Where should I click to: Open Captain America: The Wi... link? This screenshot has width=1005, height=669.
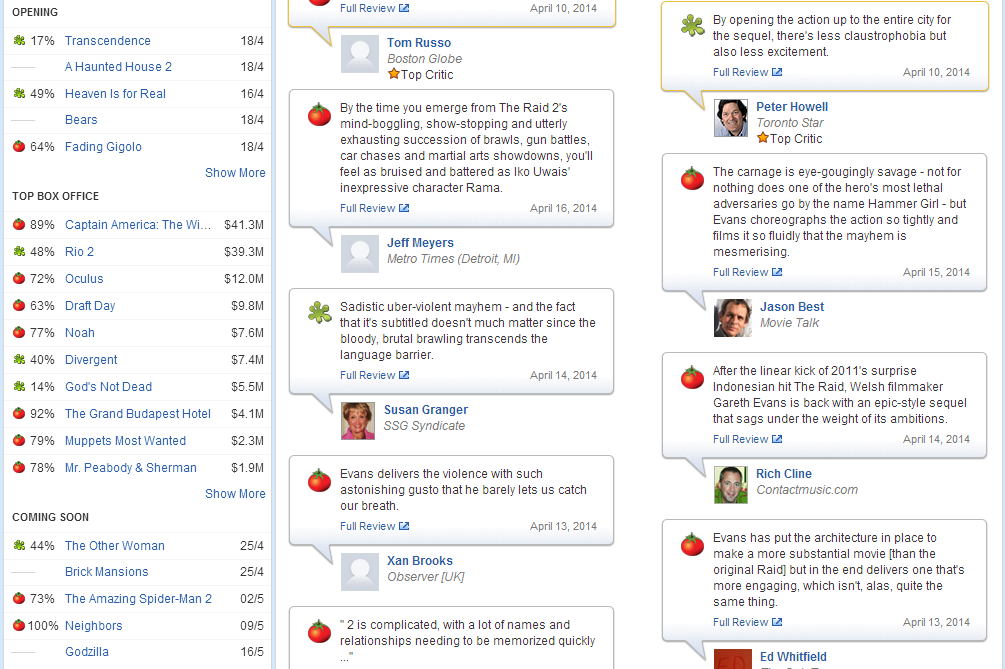pyautogui.click(x=138, y=225)
